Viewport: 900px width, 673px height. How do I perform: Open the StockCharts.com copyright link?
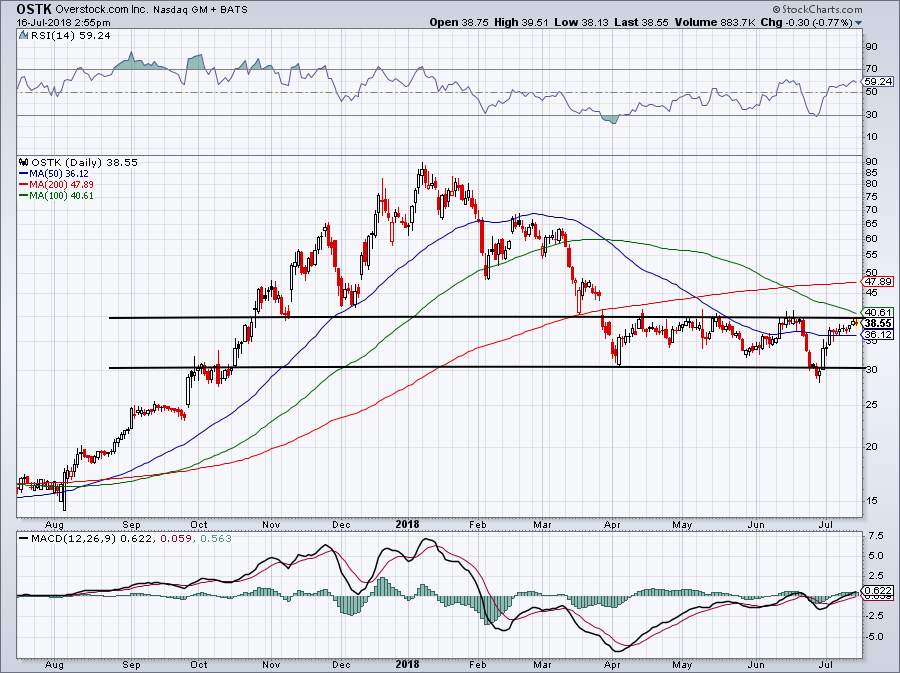817,9
